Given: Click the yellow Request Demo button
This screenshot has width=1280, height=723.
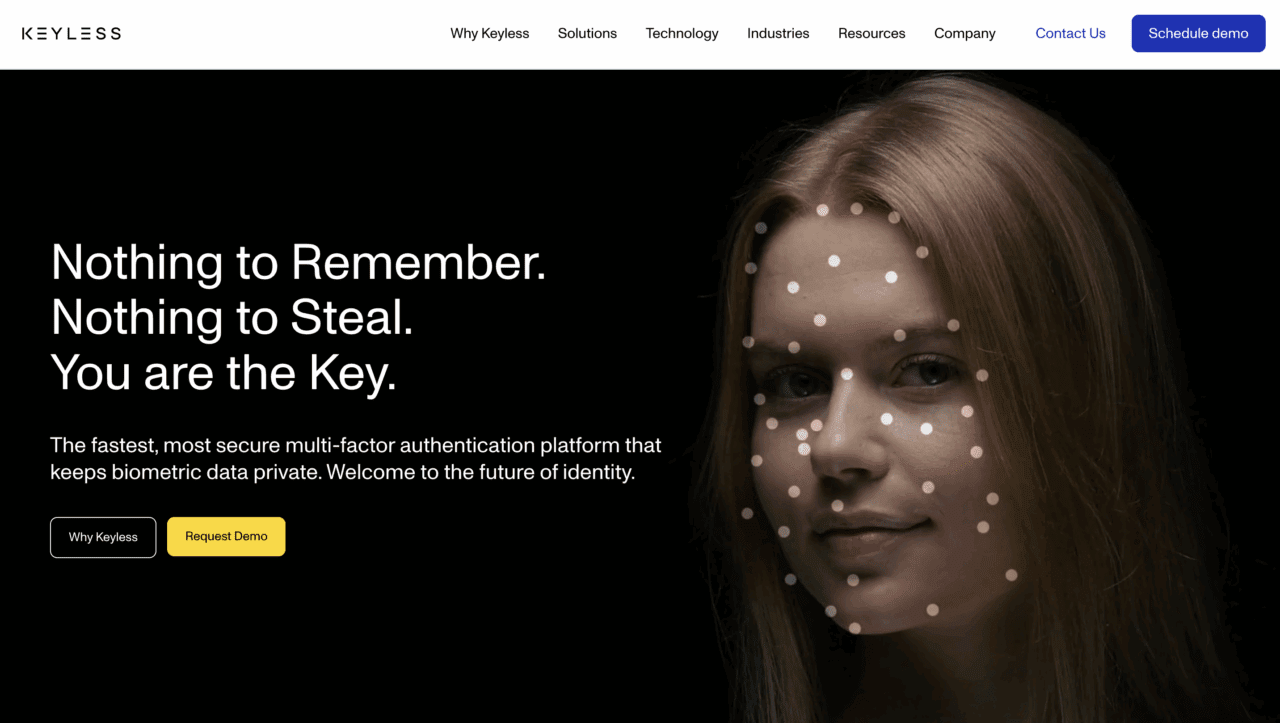Looking at the screenshot, I should coord(226,536).
